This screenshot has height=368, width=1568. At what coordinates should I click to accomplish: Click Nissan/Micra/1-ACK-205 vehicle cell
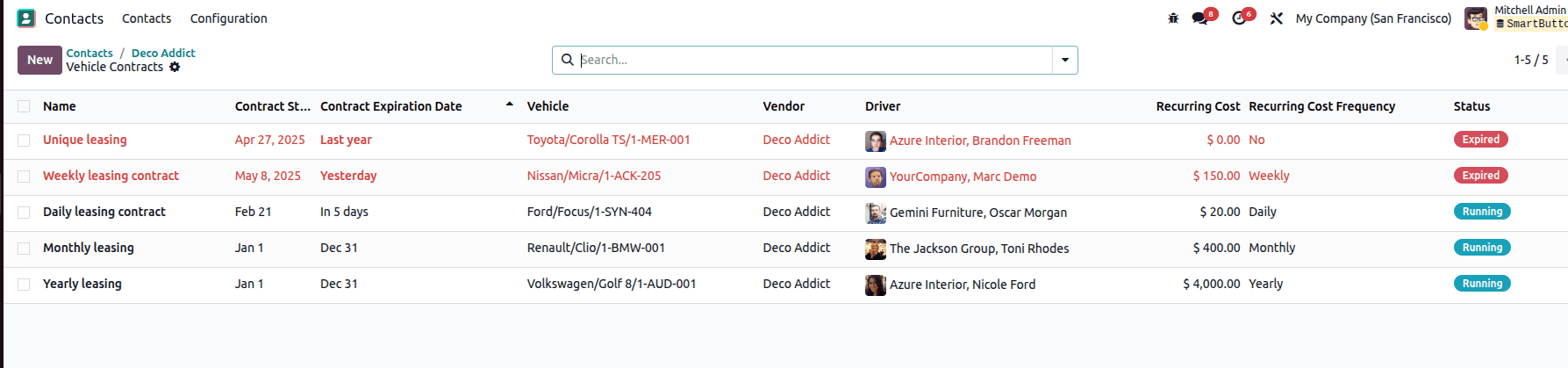click(594, 176)
